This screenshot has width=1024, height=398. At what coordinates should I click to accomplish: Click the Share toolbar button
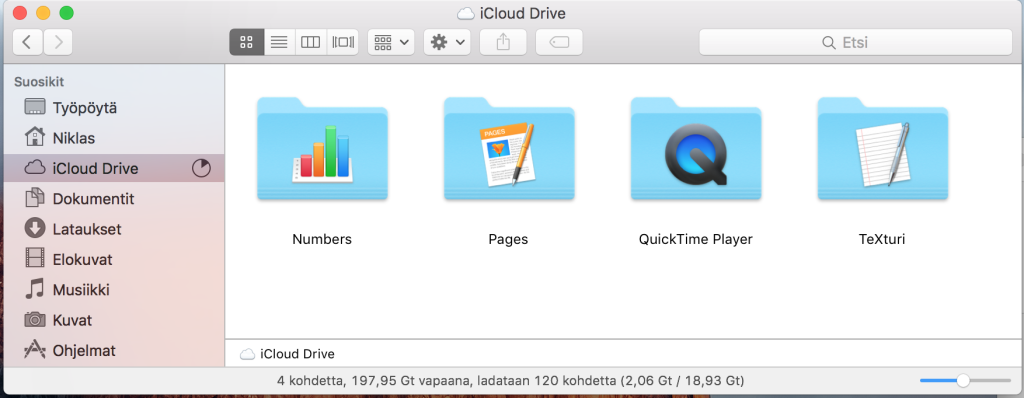pos(503,42)
